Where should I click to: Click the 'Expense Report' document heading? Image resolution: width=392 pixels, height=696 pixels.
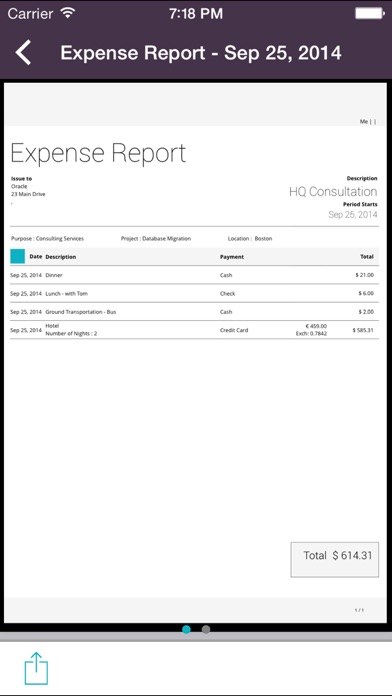click(x=98, y=154)
